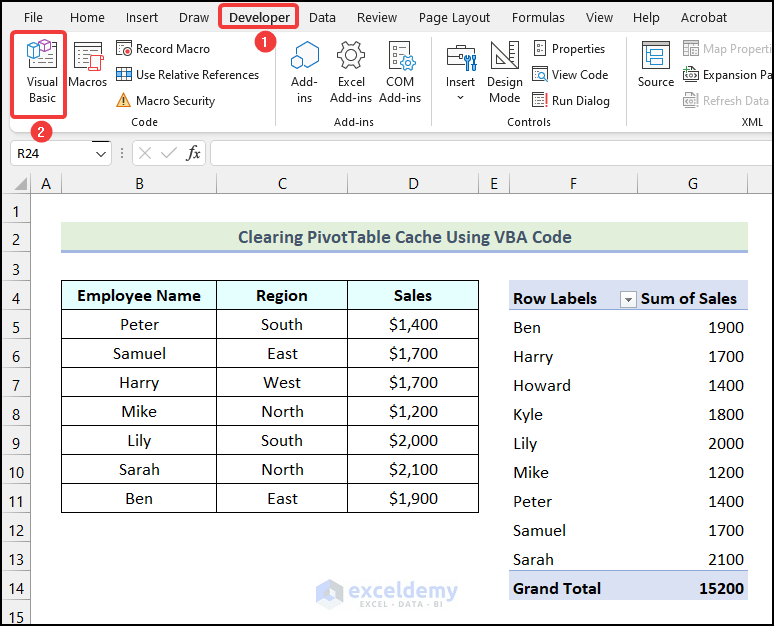Switch to the Formulas tab
Image resolution: width=774 pixels, height=626 pixels.
(x=538, y=18)
